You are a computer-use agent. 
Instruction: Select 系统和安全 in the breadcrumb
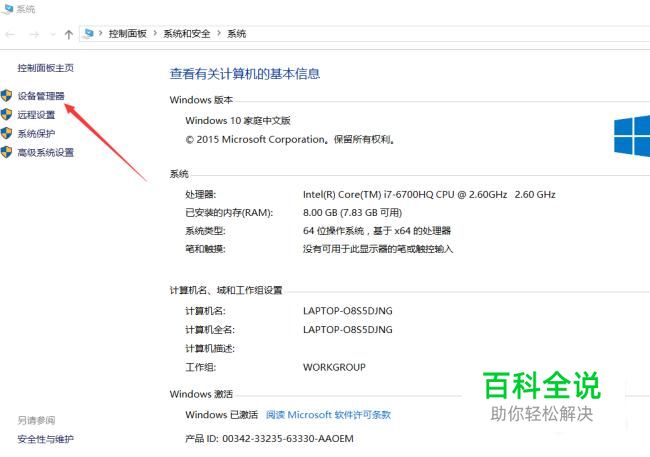coord(187,34)
